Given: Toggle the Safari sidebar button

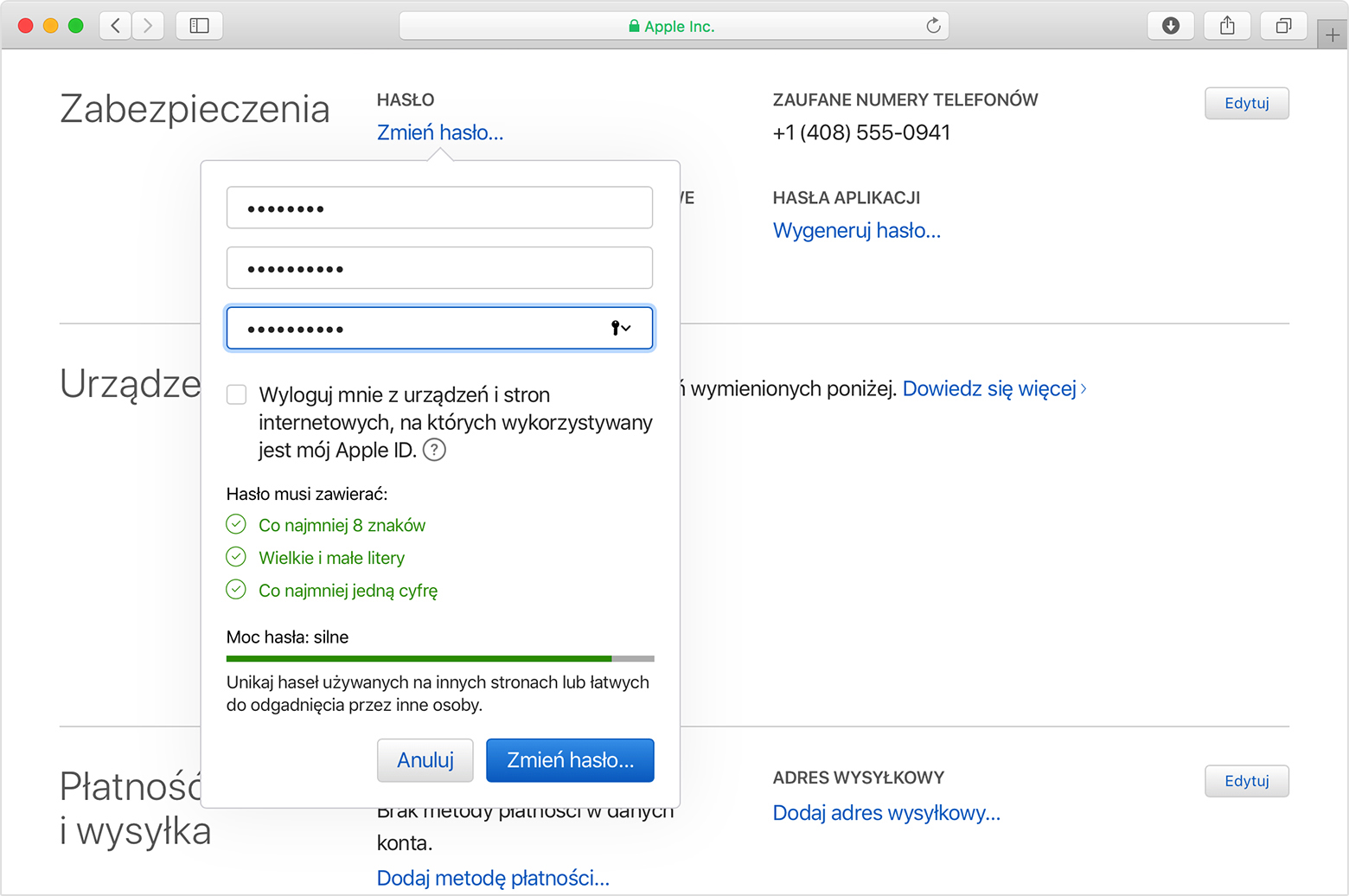Looking at the screenshot, I should click(200, 26).
